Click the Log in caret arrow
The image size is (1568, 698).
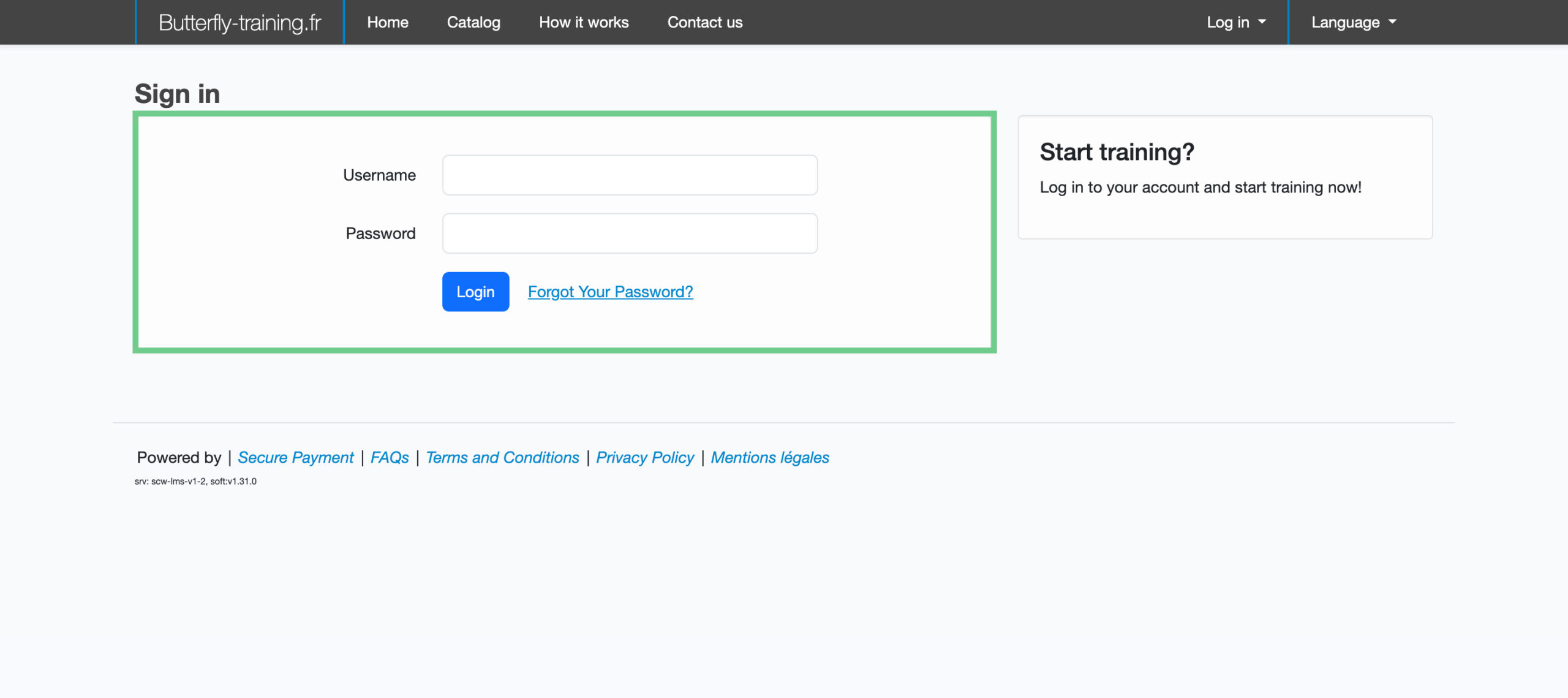[1262, 22]
